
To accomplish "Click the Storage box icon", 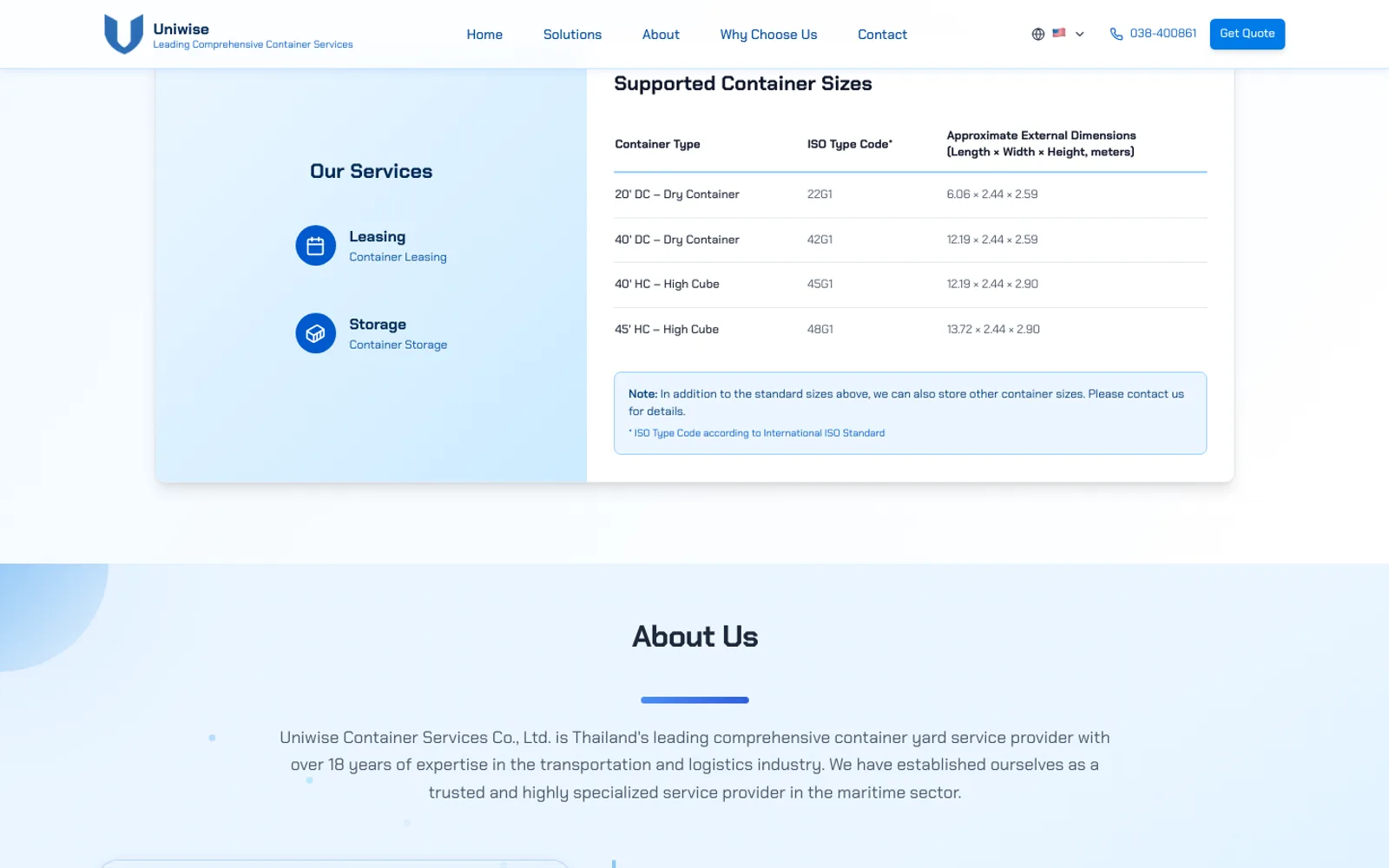I will (316, 333).
